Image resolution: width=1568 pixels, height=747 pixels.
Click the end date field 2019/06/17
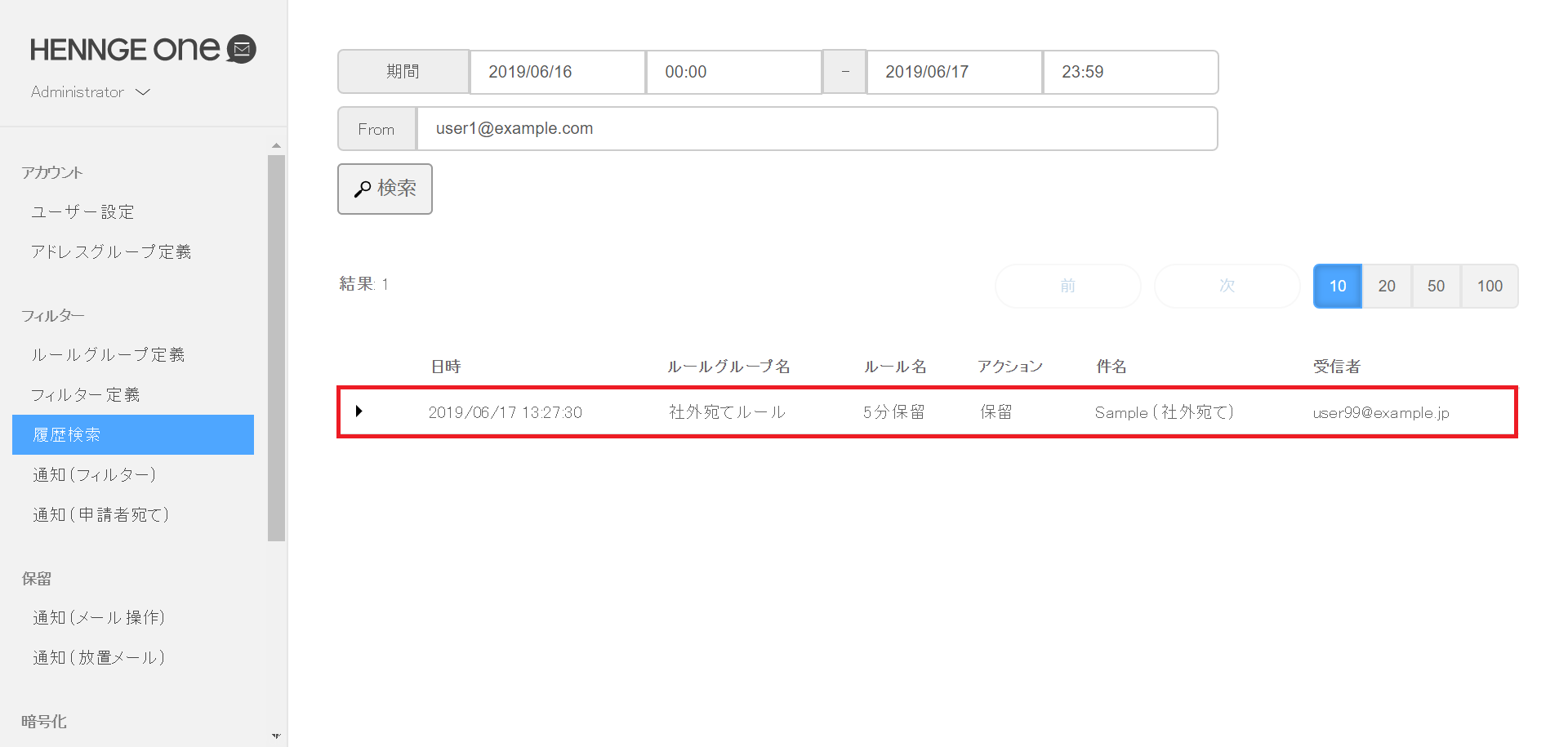(955, 72)
